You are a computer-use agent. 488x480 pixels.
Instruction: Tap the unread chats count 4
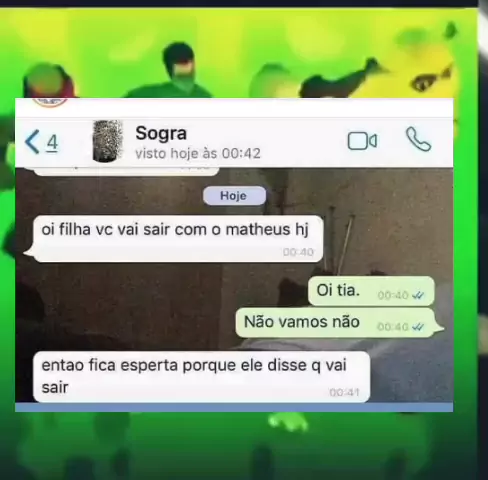tap(52, 143)
